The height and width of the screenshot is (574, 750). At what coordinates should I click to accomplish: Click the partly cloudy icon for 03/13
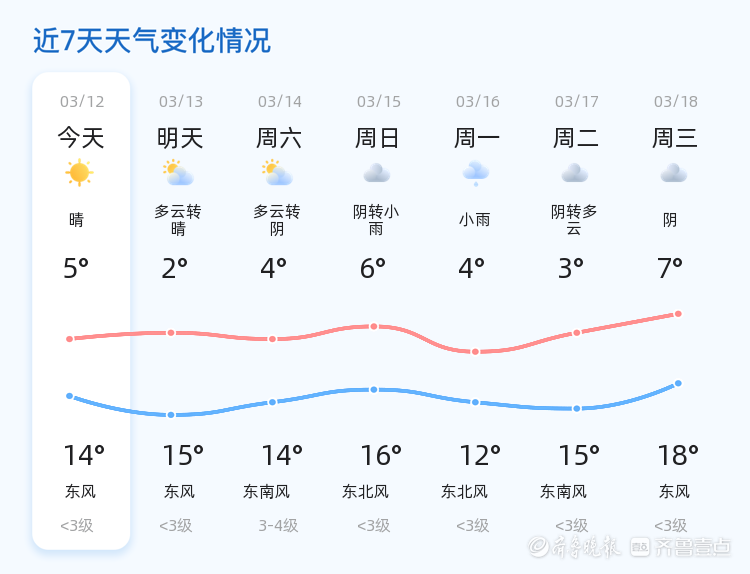(x=179, y=173)
